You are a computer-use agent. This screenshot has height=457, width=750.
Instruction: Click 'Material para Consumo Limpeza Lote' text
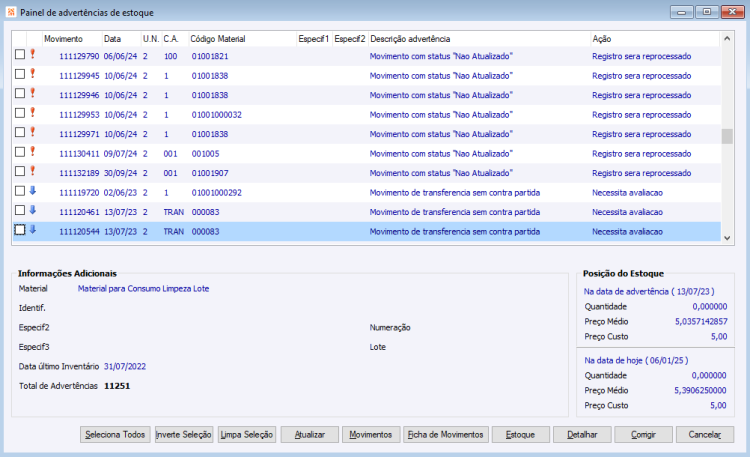click(143, 289)
